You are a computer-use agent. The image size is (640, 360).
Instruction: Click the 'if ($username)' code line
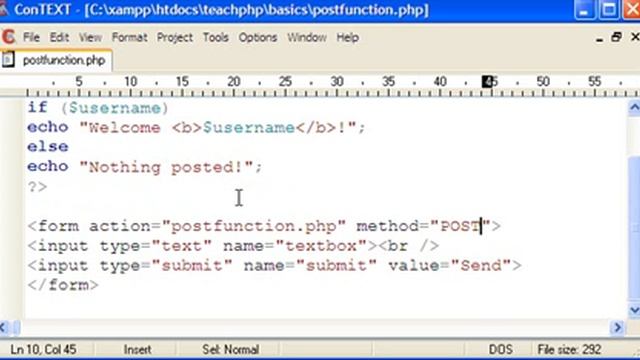click(98, 108)
